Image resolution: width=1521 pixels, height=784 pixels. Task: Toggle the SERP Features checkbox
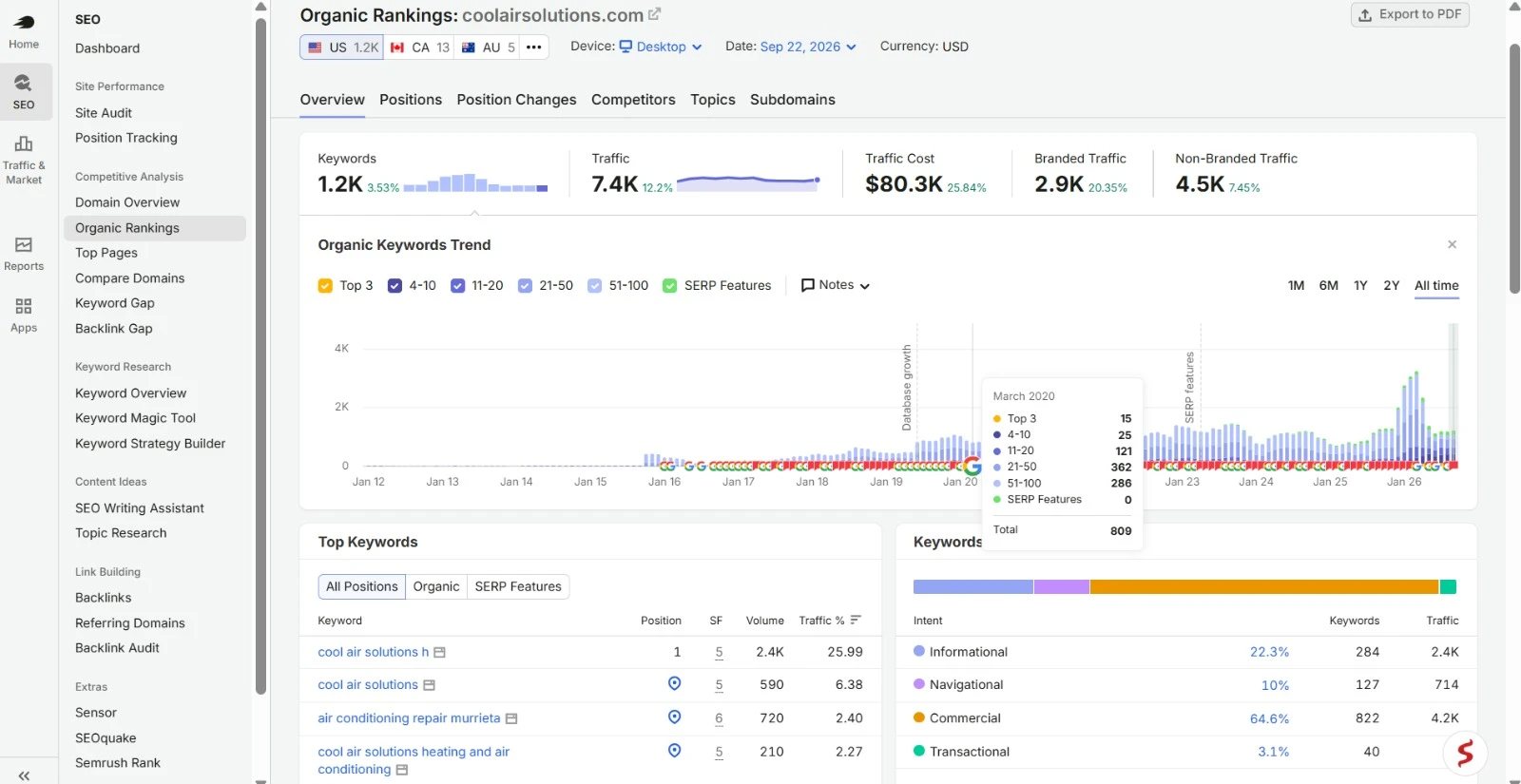(669, 285)
